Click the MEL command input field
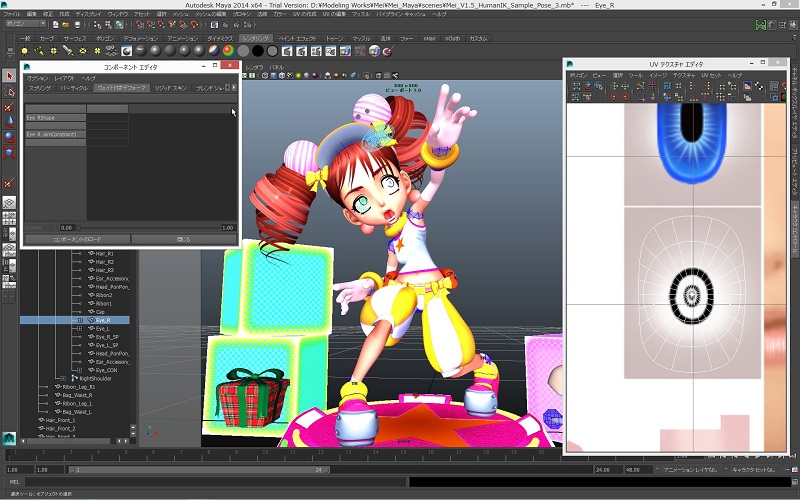This screenshot has width=800, height=500. click(215, 482)
